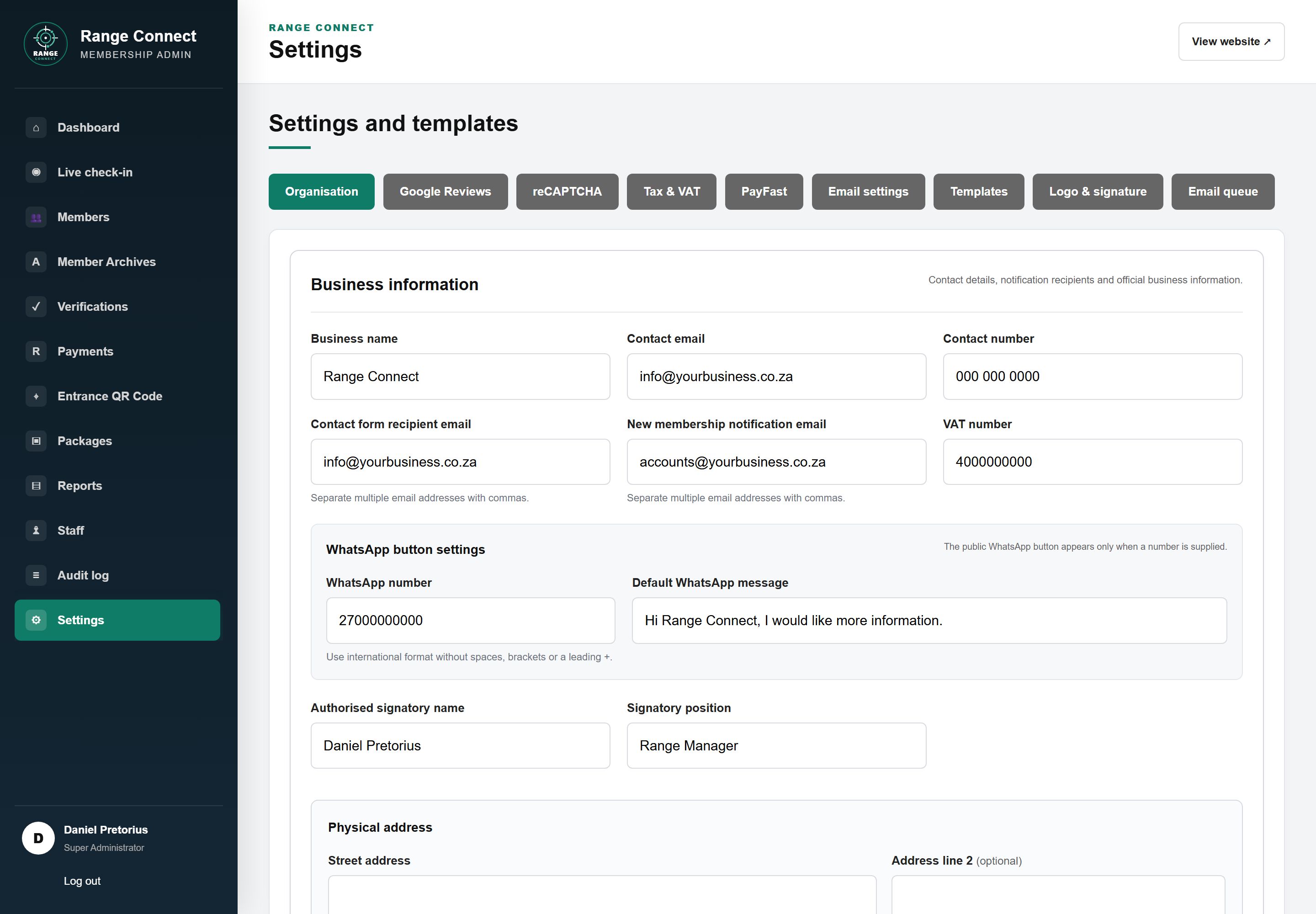Image resolution: width=1316 pixels, height=914 pixels.
Task: Open the Email queue tab
Action: (x=1223, y=191)
